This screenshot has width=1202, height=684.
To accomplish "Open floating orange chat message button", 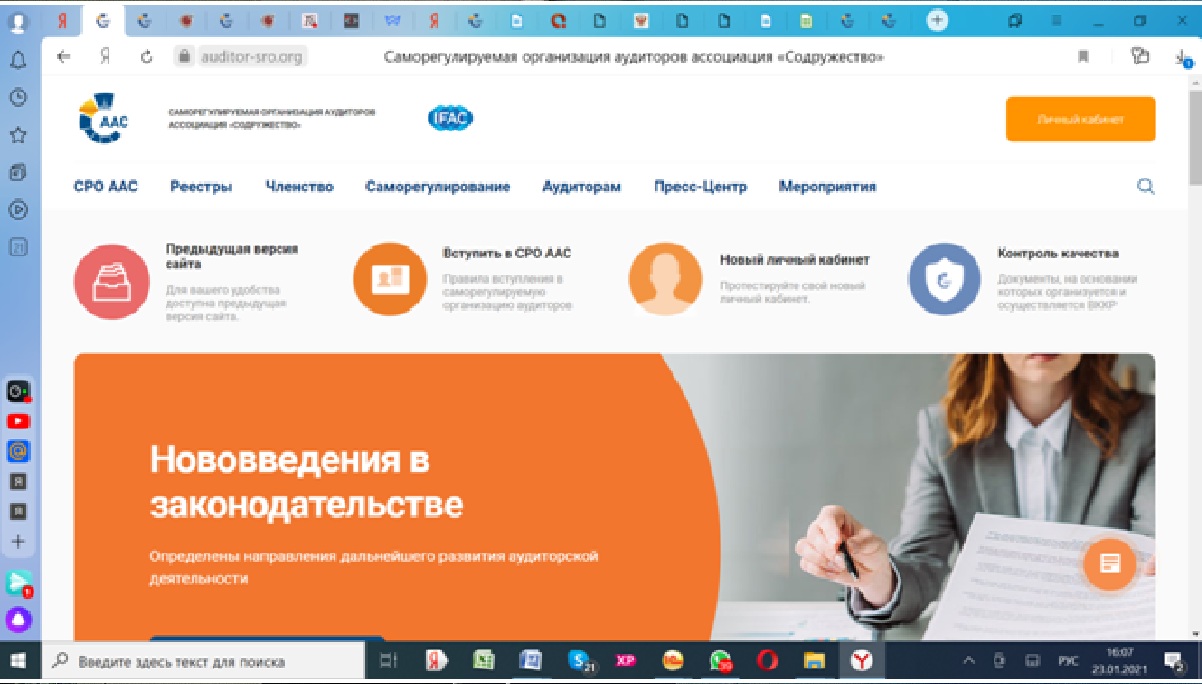I will pyautogui.click(x=1110, y=563).
